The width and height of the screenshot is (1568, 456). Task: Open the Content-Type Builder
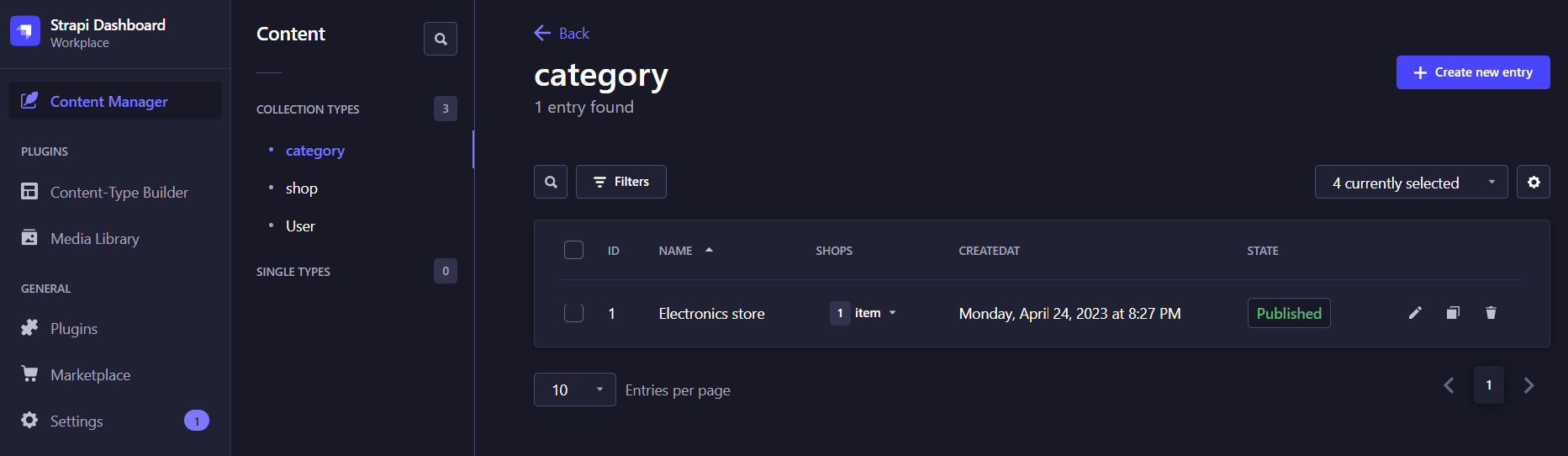pos(119,193)
